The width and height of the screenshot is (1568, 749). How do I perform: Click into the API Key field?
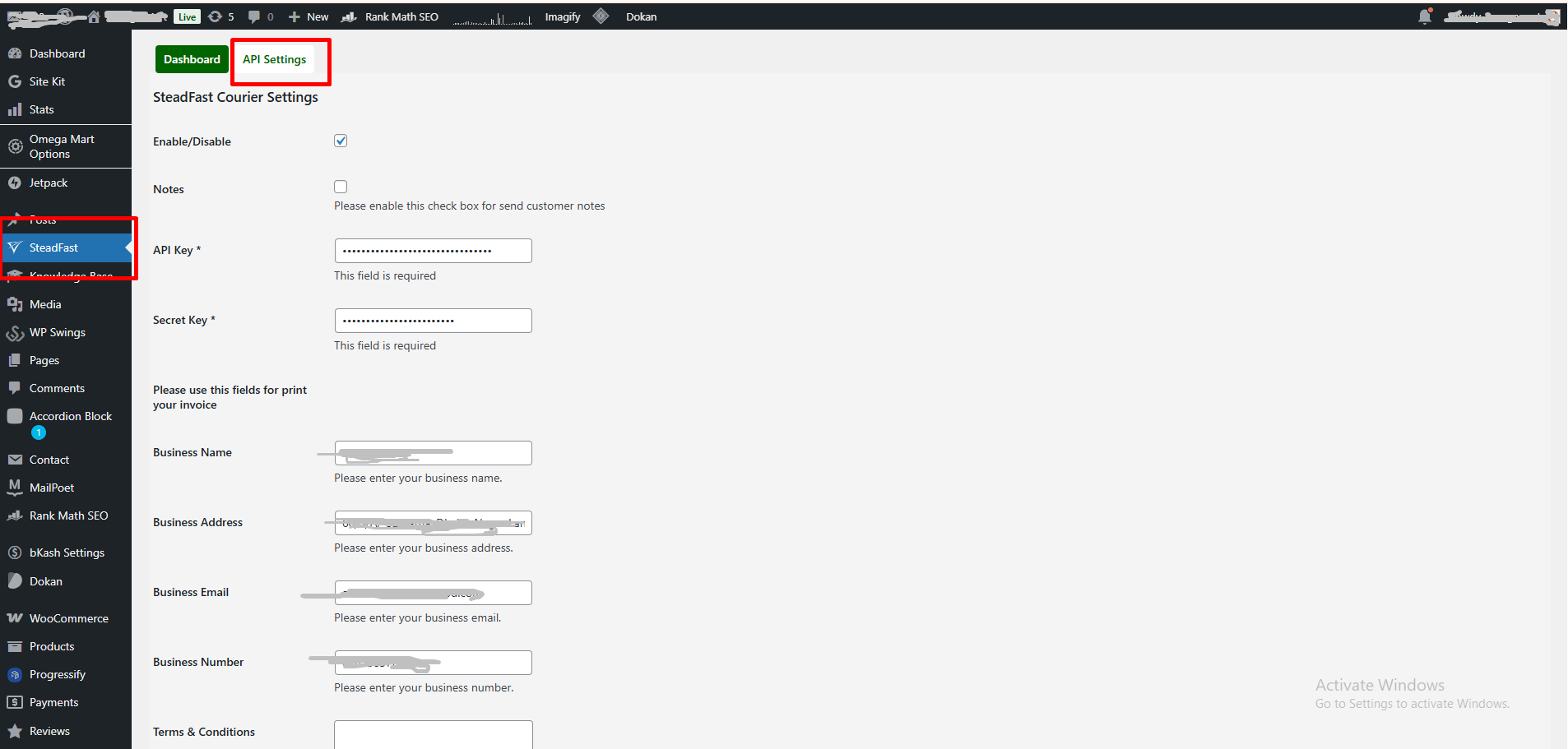(x=433, y=251)
